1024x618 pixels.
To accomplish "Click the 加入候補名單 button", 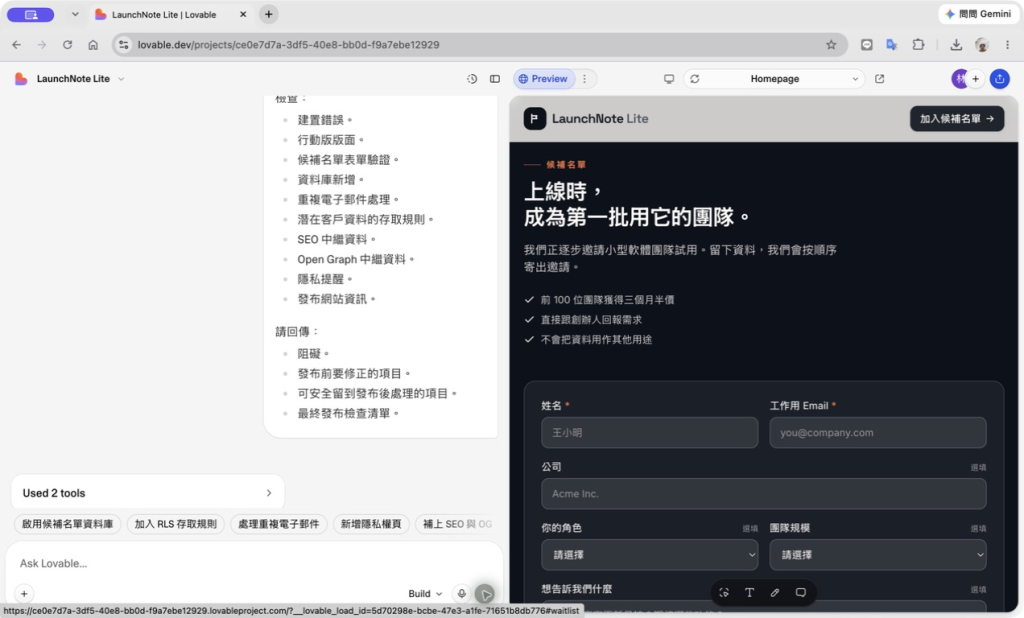I will point(957,118).
